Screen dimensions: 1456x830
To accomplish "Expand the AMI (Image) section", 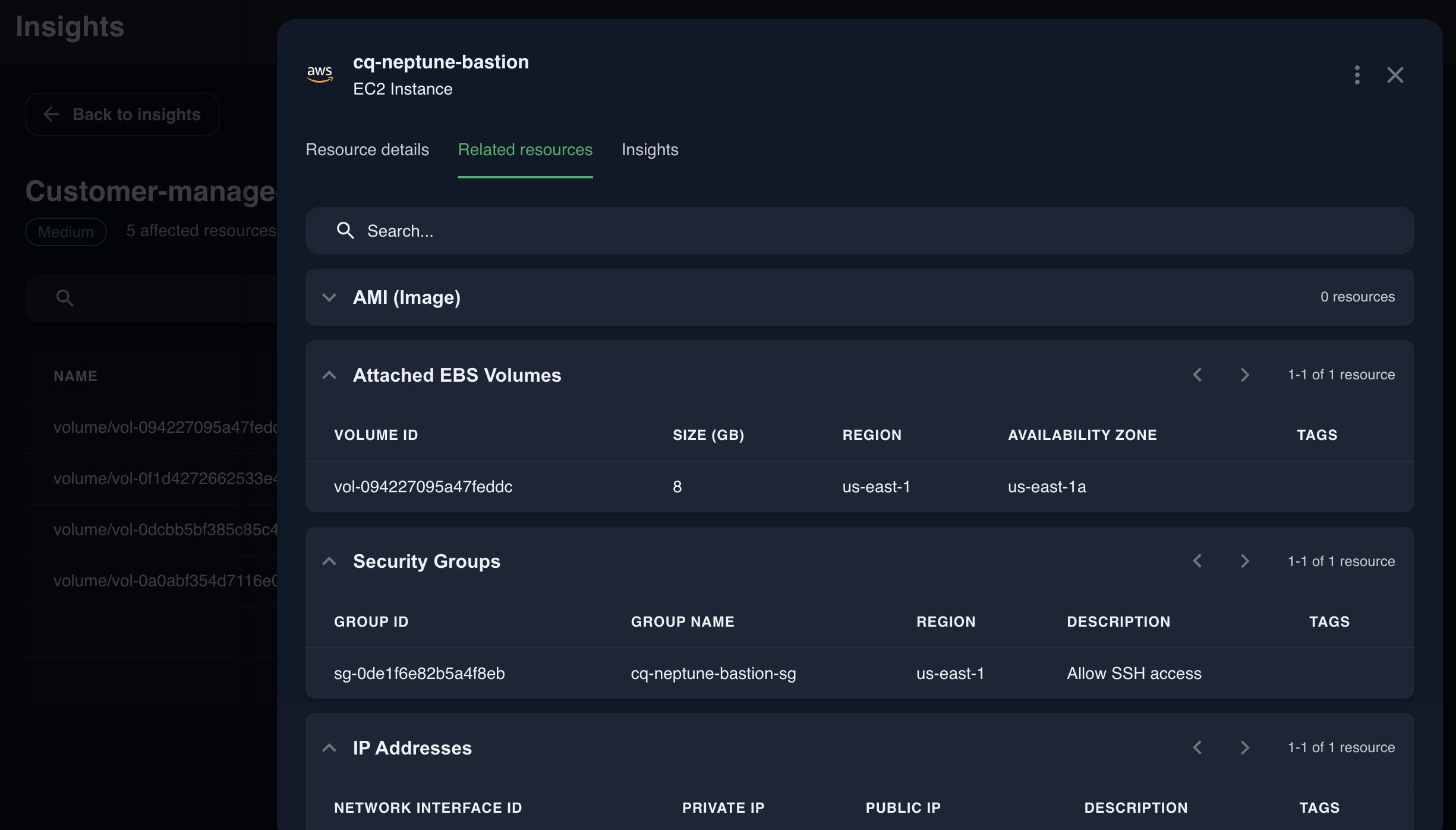I will pyautogui.click(x=329, y=297).
